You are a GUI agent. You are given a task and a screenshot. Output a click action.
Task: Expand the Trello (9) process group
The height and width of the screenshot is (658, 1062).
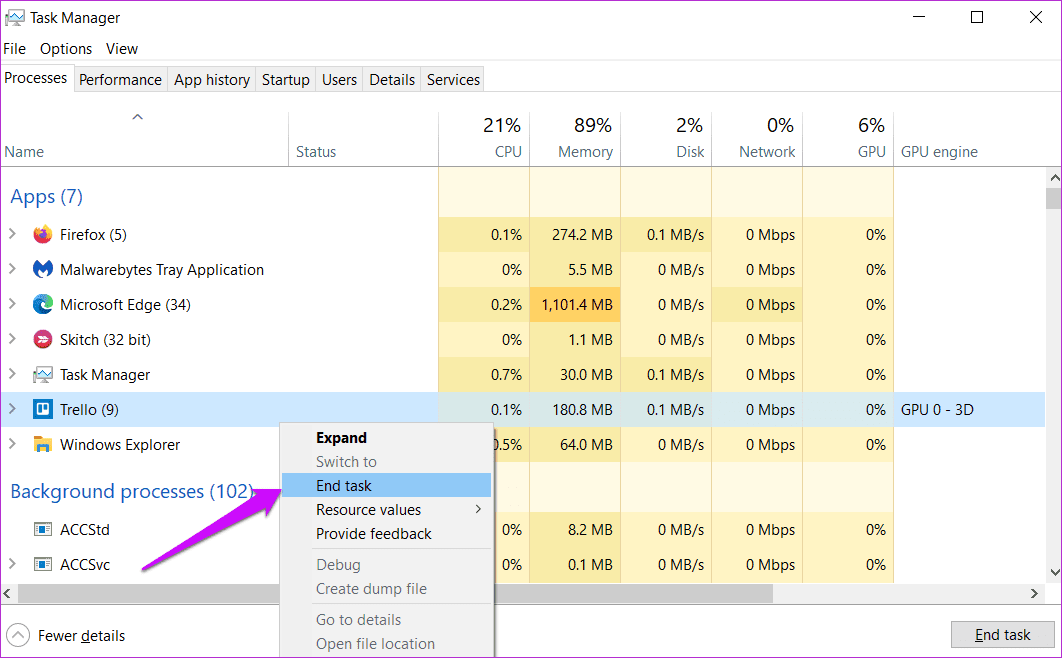[12, 409]
